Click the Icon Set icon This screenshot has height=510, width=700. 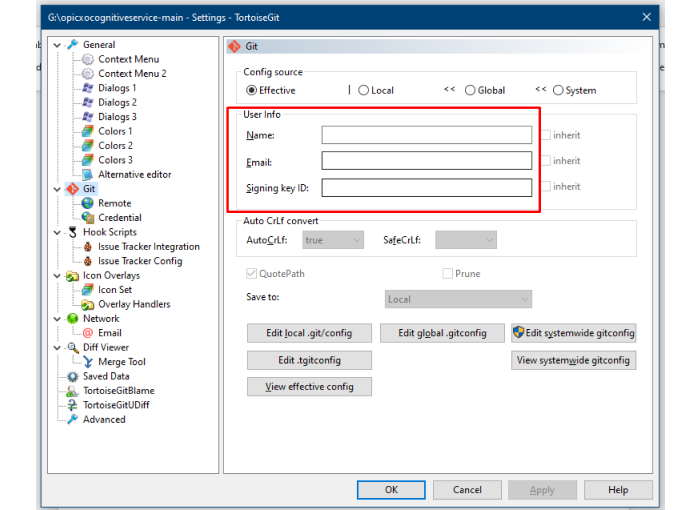(x=88, y=290)
